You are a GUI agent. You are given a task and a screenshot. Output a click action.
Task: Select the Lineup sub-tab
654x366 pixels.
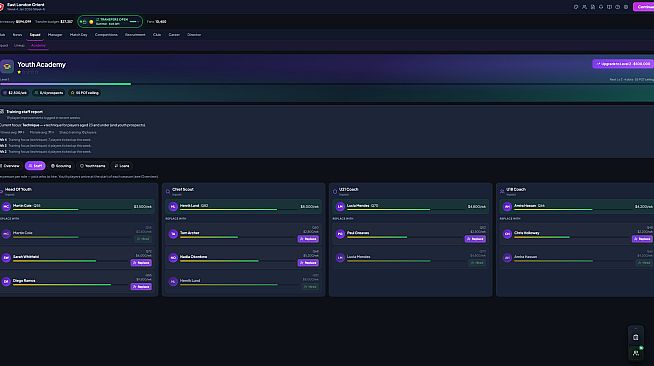(x=19, y=45)
